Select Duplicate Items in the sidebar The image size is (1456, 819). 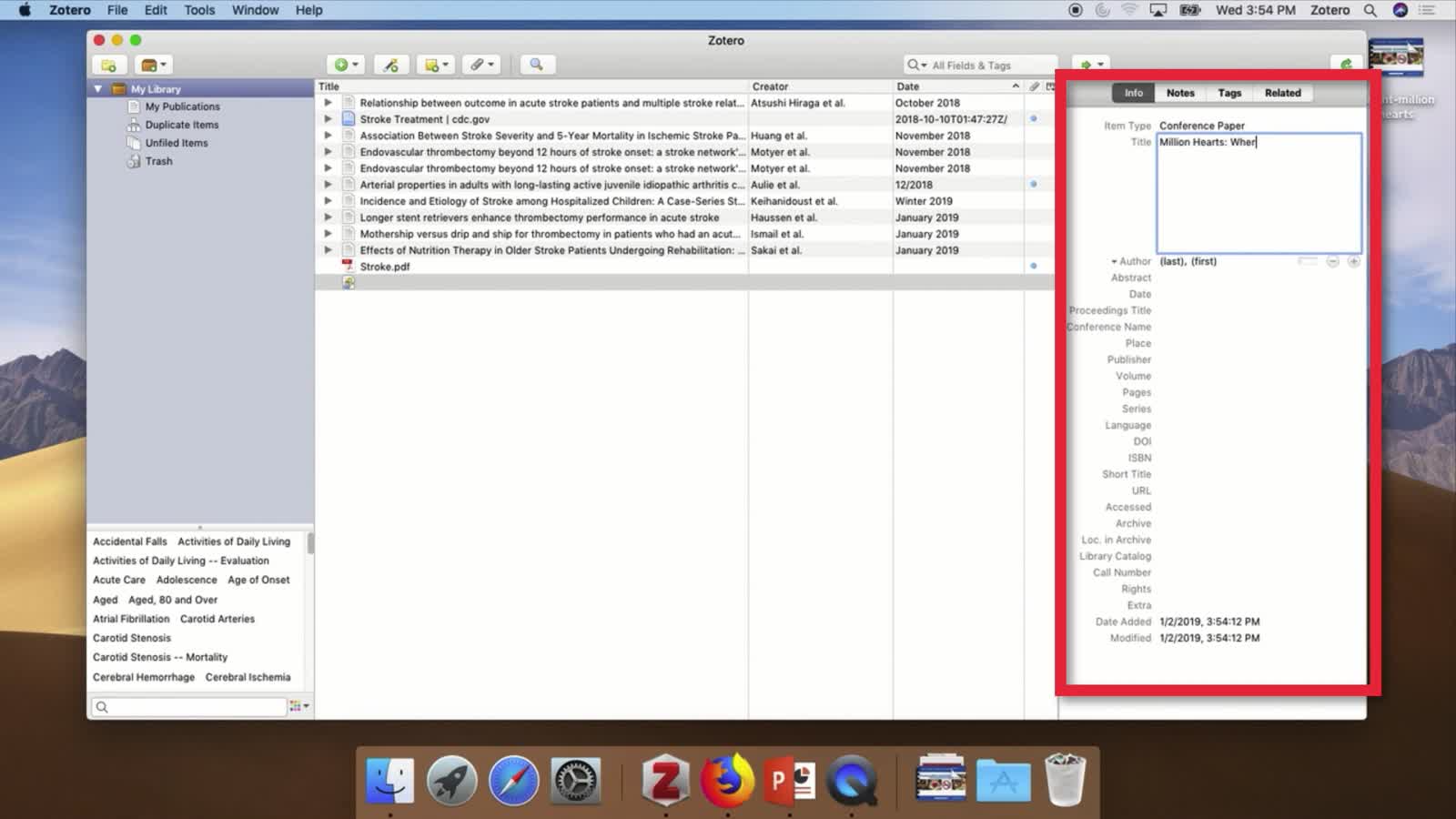pyautogui.click(x=182, y=125)
